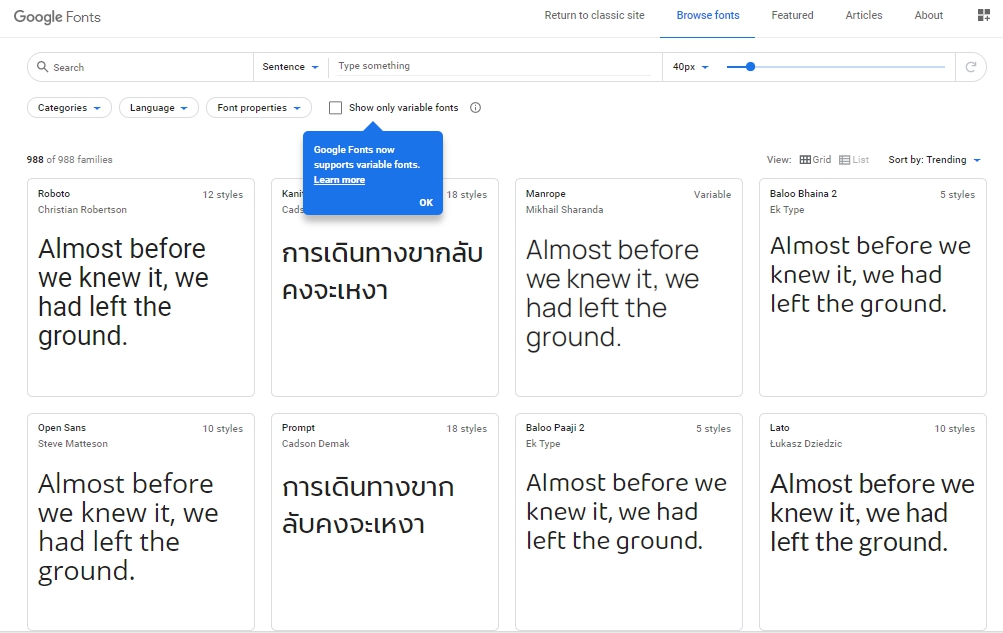Click the 10 styles label on Lato
The height and width of the screenshot is (633, 1003).
(954, 428)
